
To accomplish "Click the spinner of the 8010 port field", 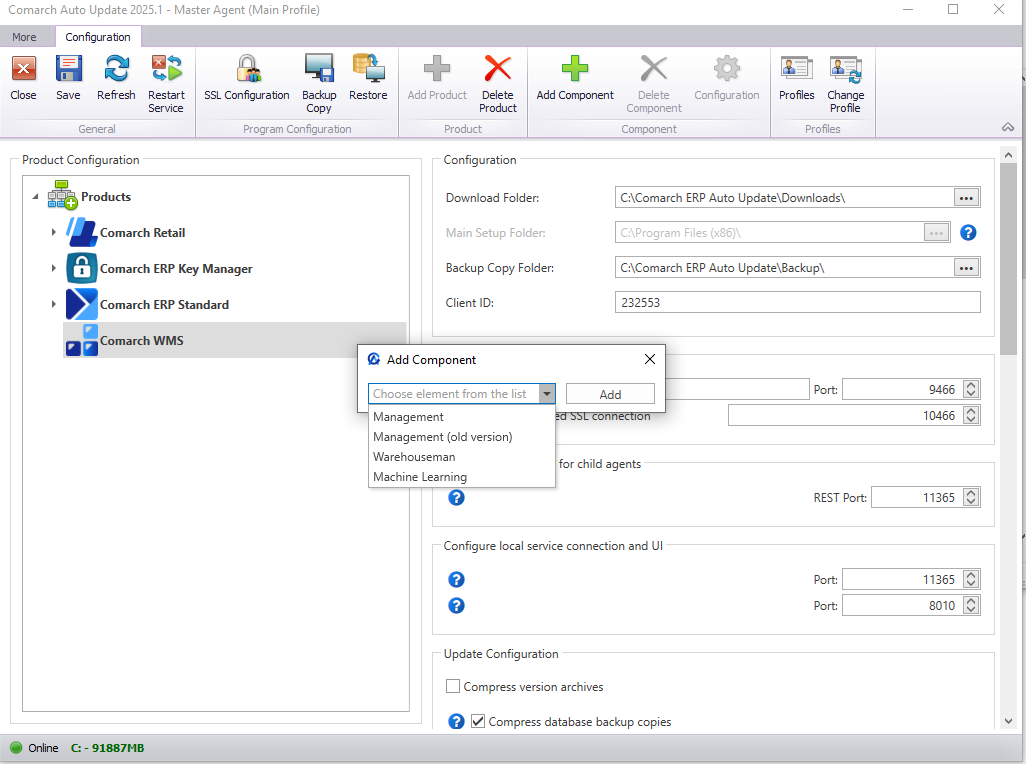I will point(971,606).
